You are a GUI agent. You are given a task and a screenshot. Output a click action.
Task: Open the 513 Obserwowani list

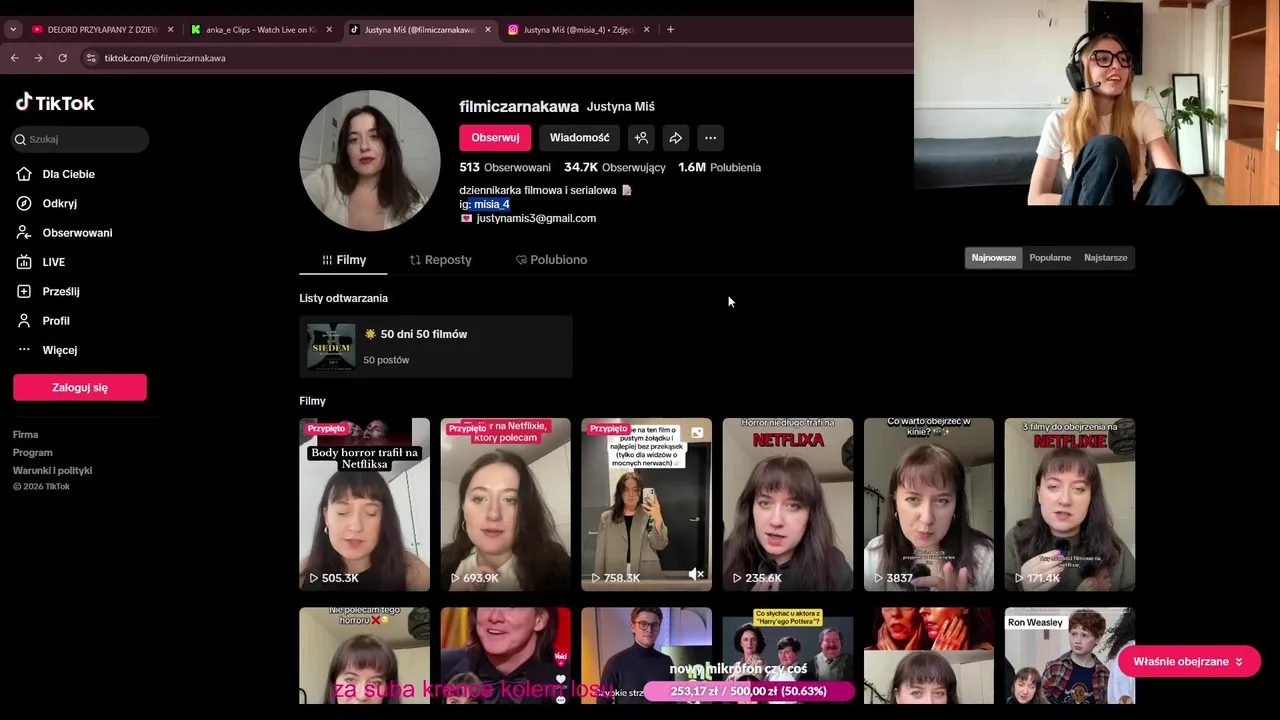click(x=505, y=167)
